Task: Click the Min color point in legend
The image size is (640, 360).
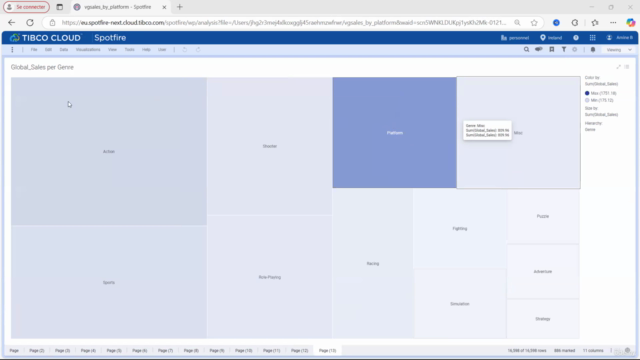Action: tap(587, 100)
